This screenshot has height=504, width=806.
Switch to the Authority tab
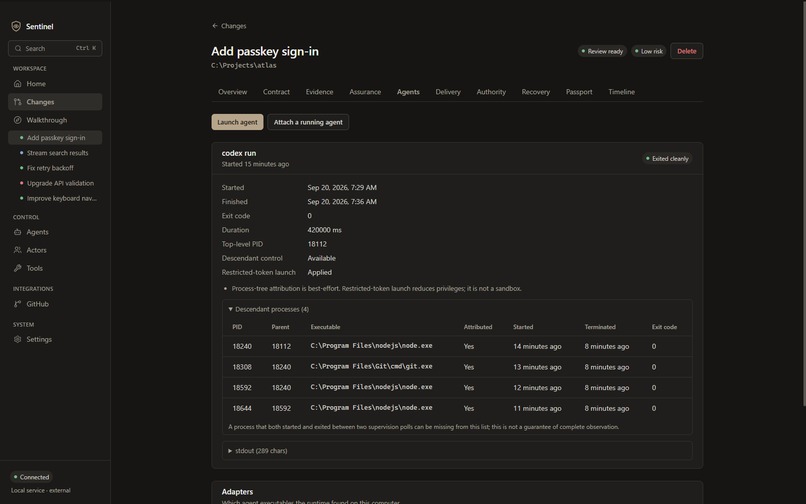click(x=491, y=92)
